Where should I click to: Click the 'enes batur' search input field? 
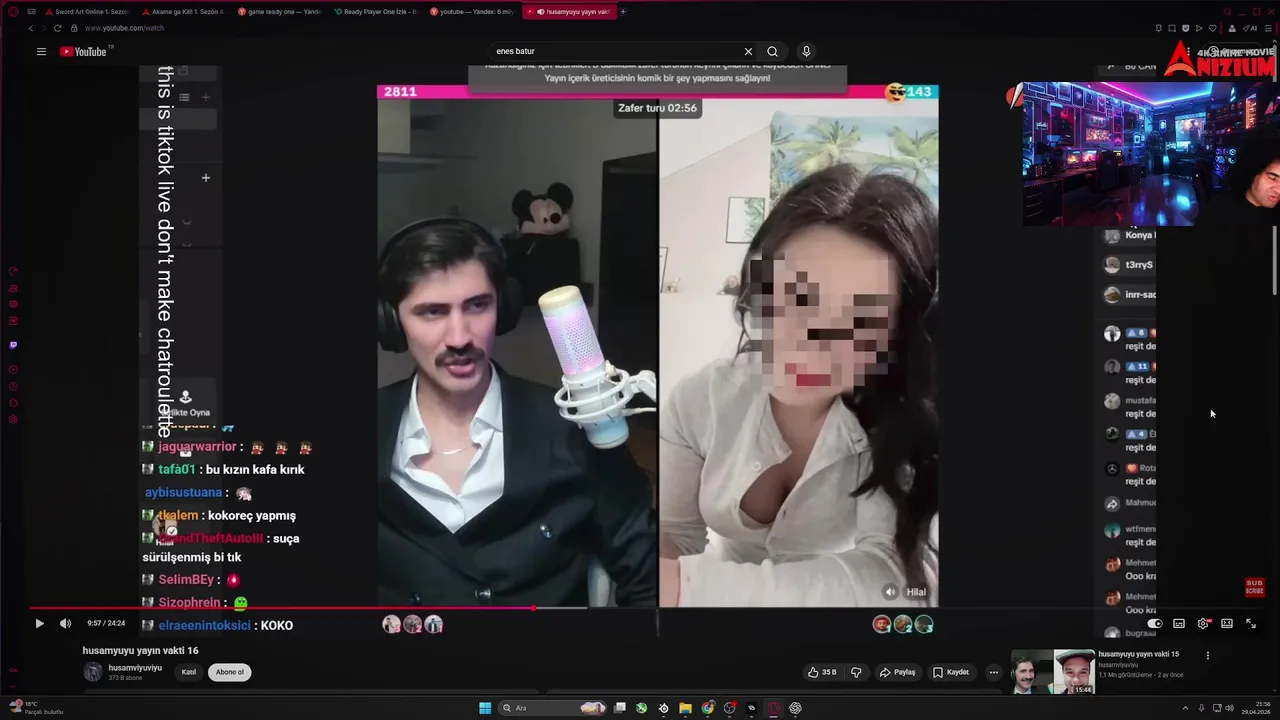[x=615, y=51]
